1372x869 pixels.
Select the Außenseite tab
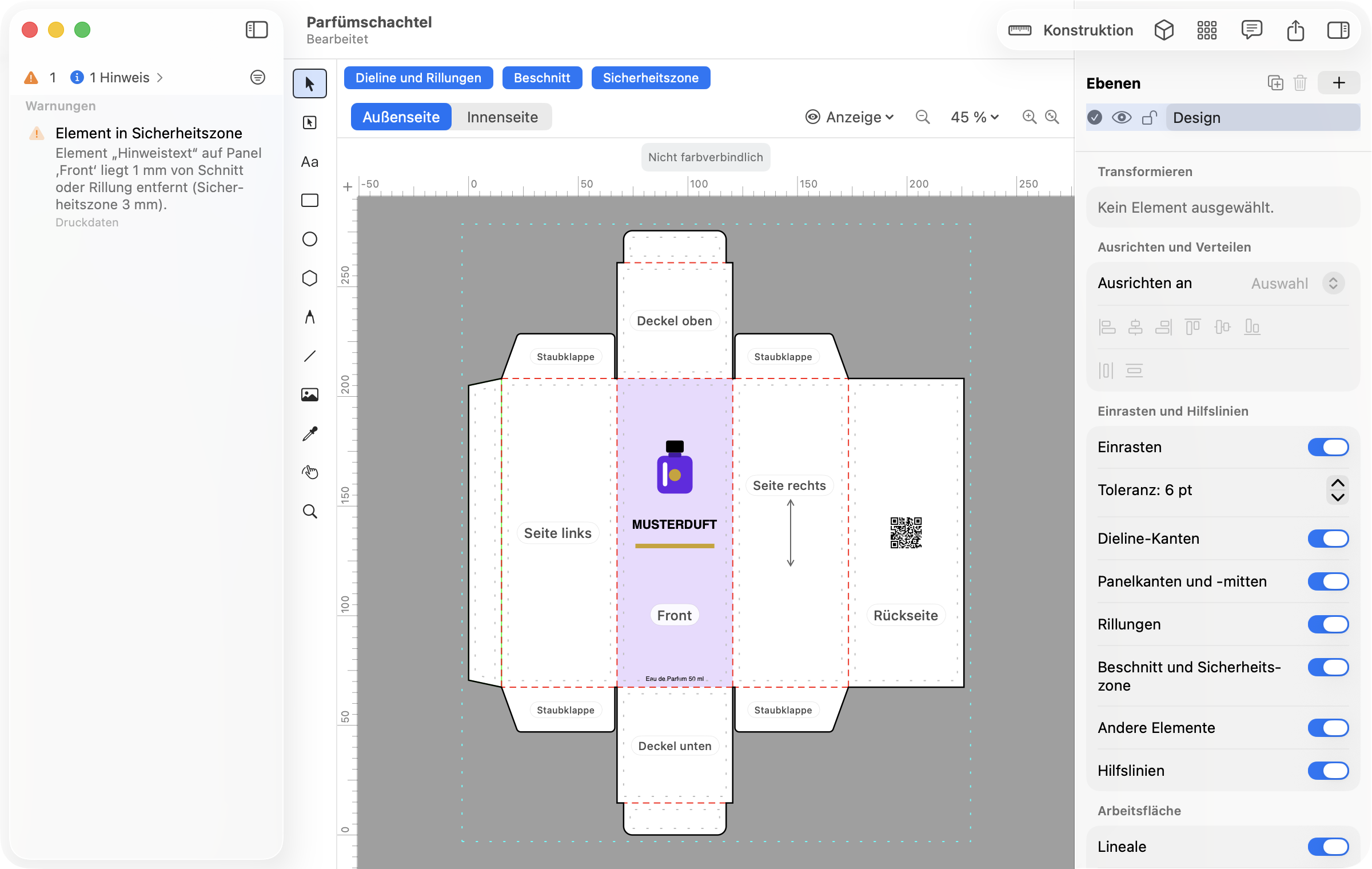(401, 117)
